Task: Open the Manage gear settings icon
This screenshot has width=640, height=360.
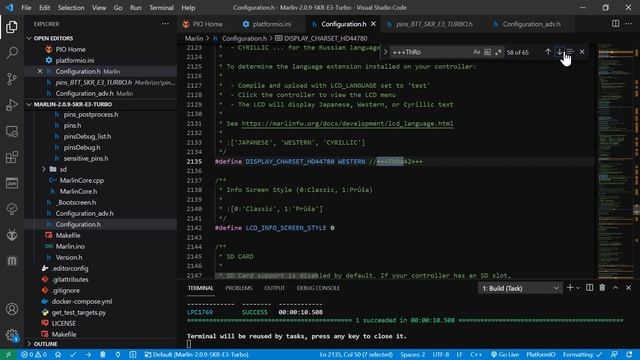Action: (12, 335)
